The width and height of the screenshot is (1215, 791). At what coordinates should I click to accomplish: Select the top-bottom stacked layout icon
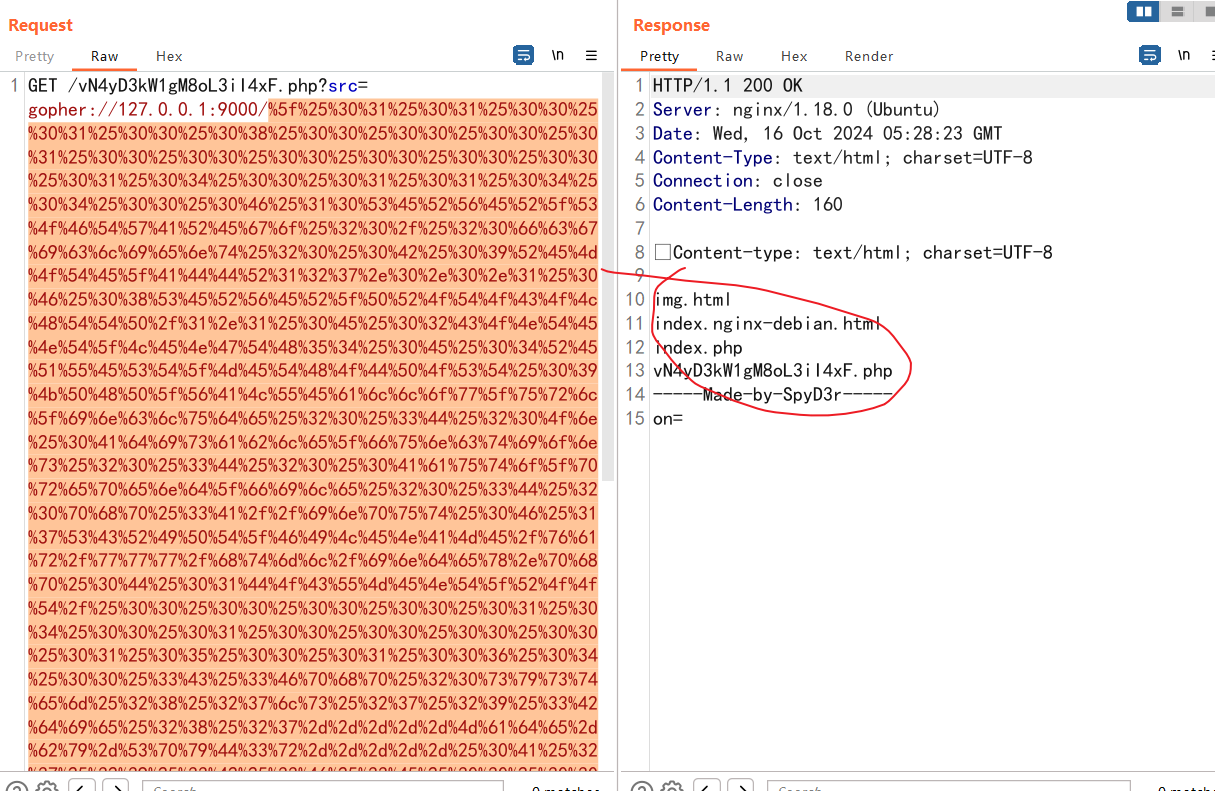pos(1177,12)
